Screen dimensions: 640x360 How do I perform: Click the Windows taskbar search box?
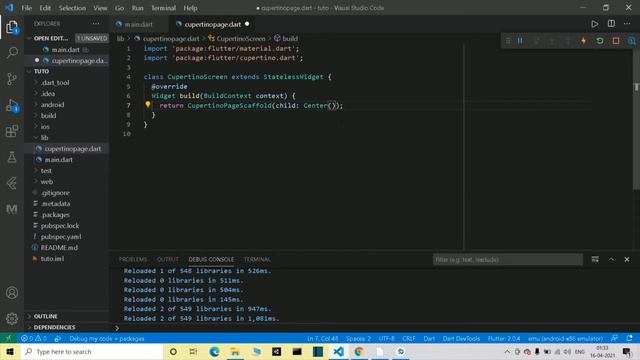click(x=92, y=351)
